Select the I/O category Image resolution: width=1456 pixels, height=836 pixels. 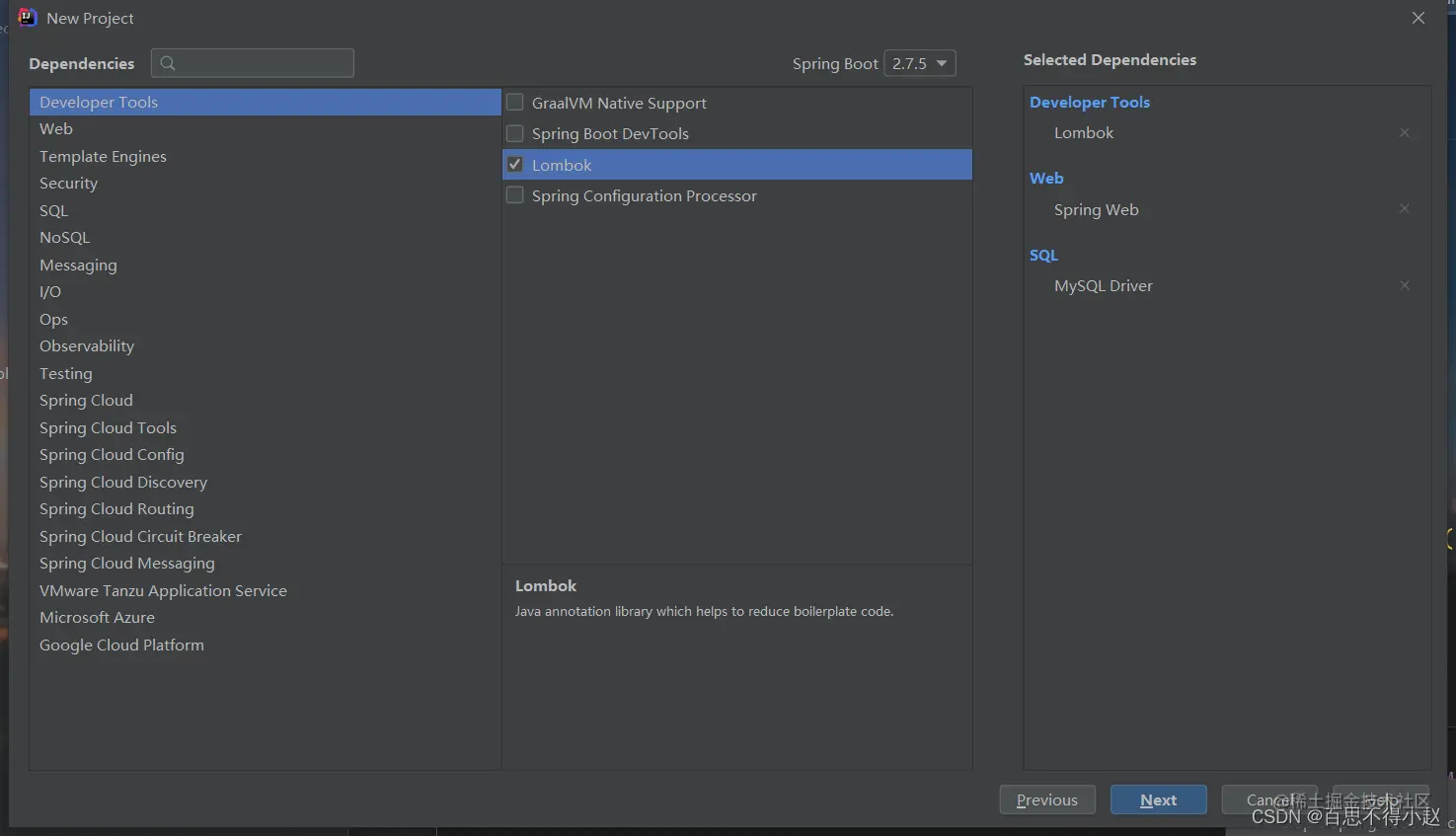point(266,292)
